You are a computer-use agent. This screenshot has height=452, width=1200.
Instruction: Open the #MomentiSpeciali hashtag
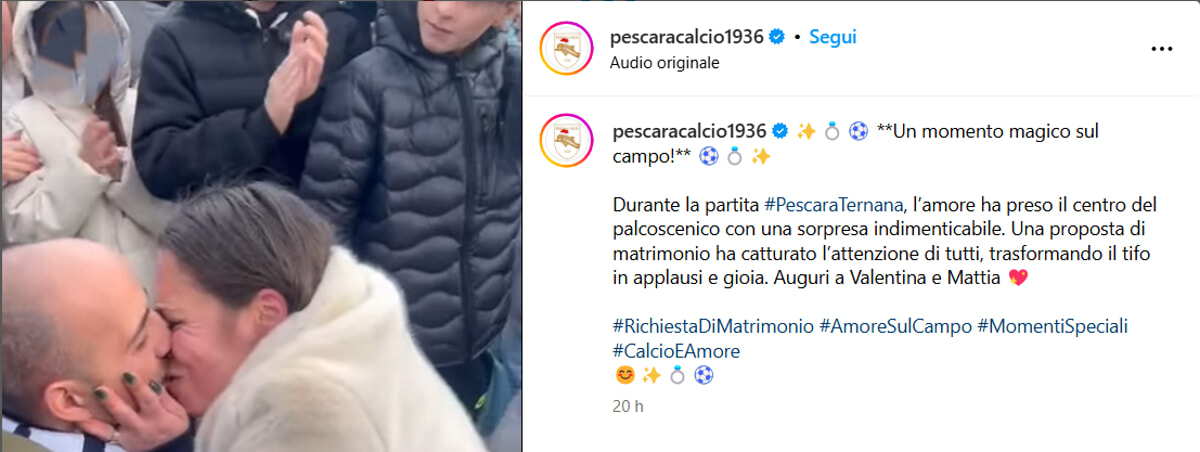tap(1052, 327)
